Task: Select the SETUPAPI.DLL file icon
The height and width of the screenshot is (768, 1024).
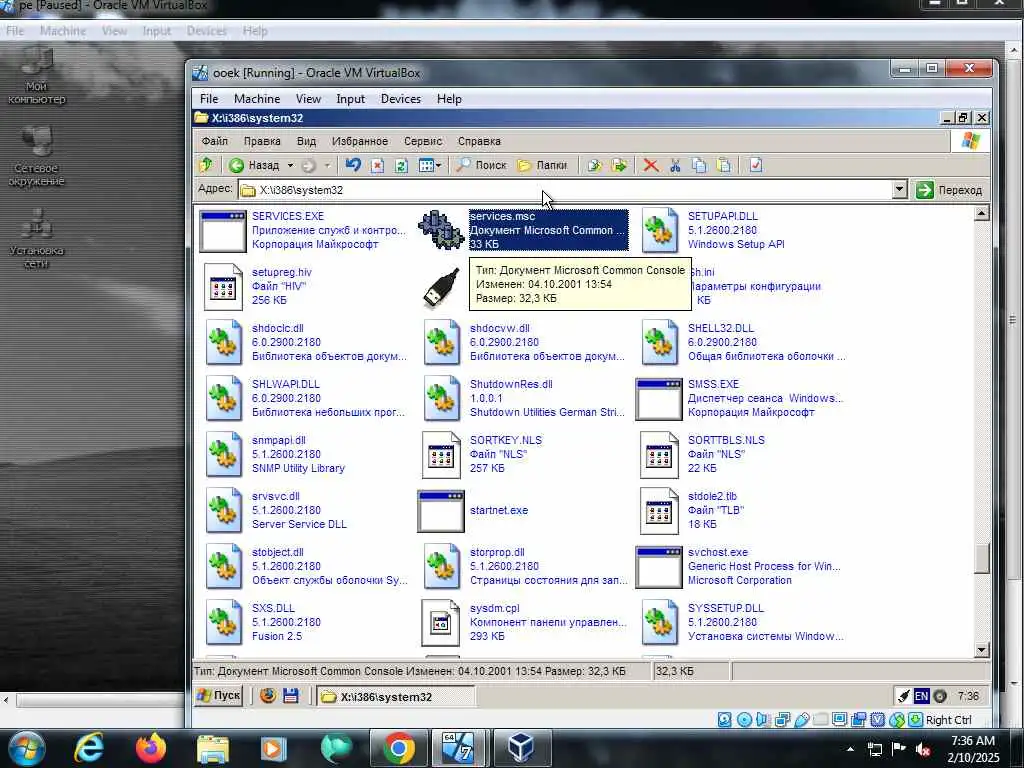Action: tap(659, 230)
